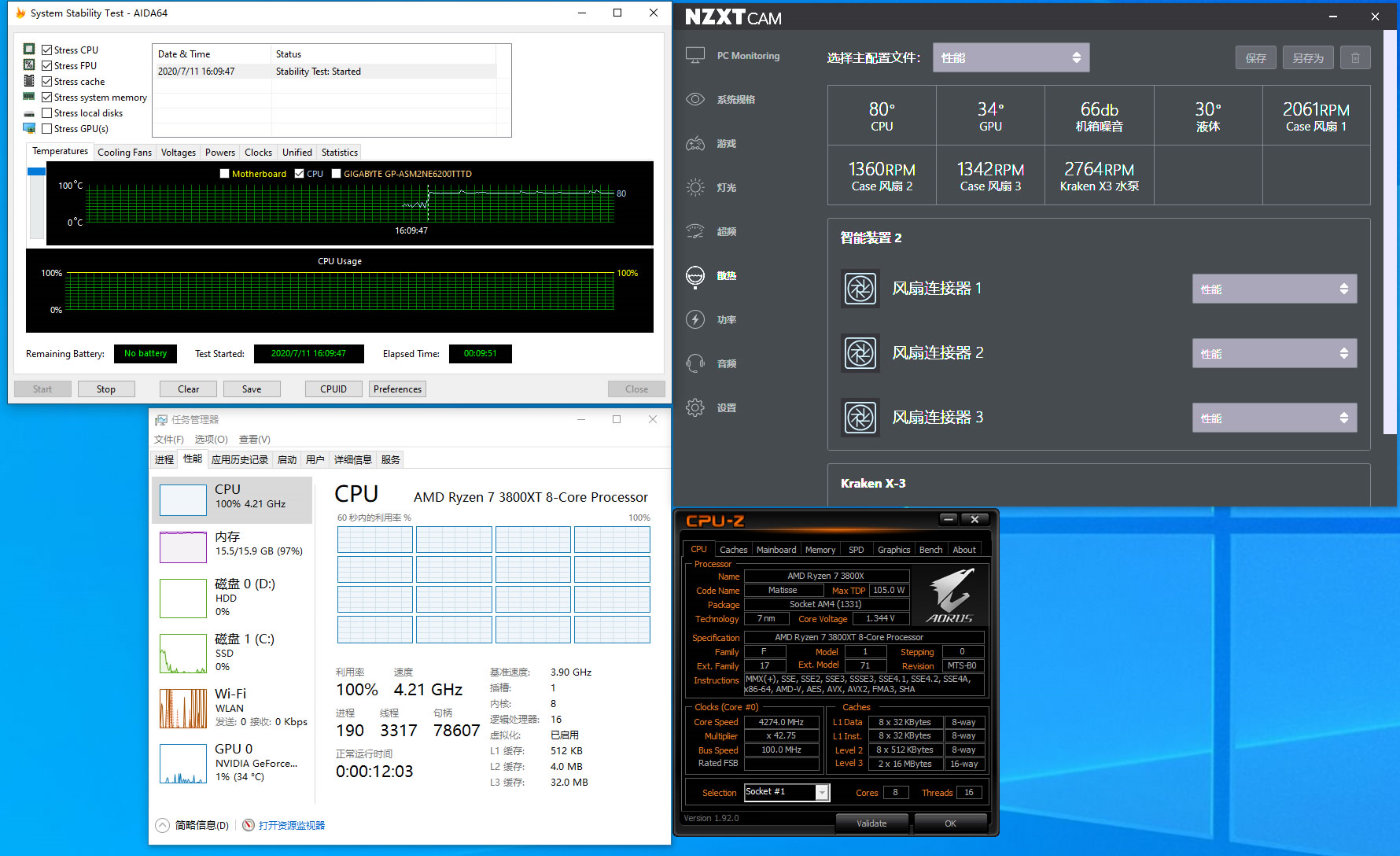Click the Task Manager title bar icon

tap(159, 419)
